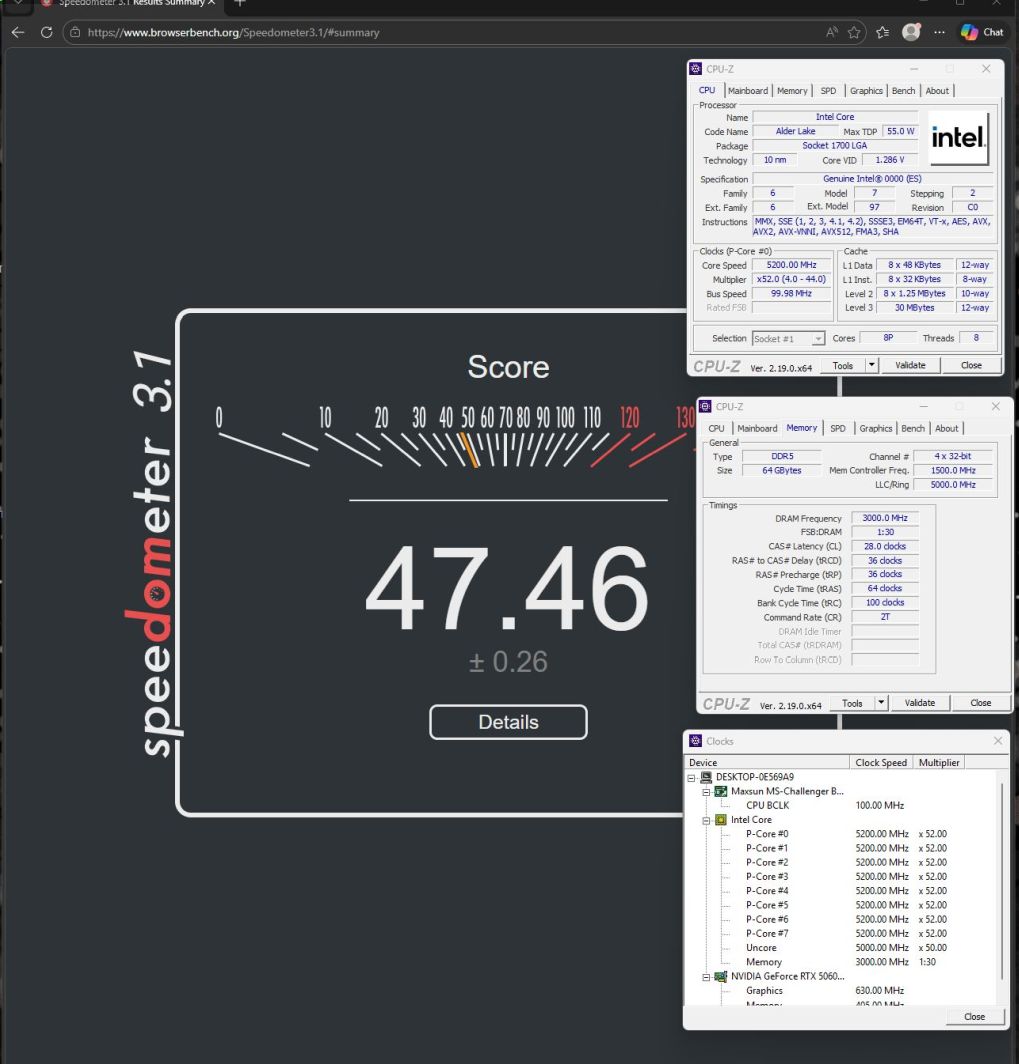Close the Speedometer Results Summary tab
The image size is (1019, 1064).
click(211, 3)
